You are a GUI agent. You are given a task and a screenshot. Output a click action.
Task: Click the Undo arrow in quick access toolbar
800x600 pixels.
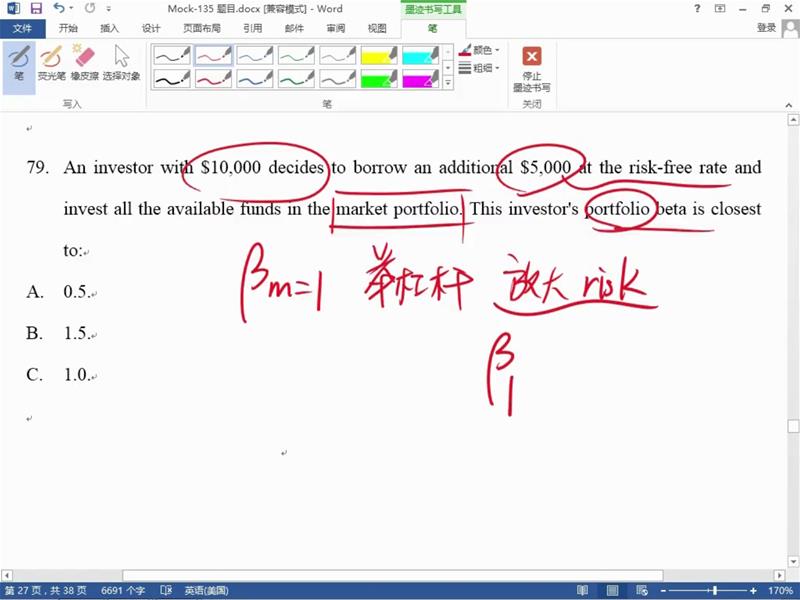[x=59, y=9]
